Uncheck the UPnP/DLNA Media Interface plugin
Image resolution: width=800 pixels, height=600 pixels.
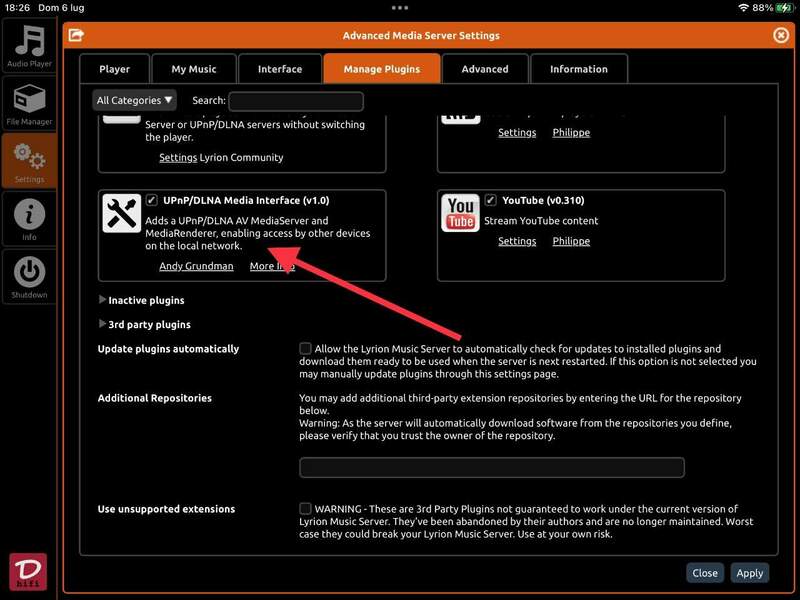(x=152, y=200)
